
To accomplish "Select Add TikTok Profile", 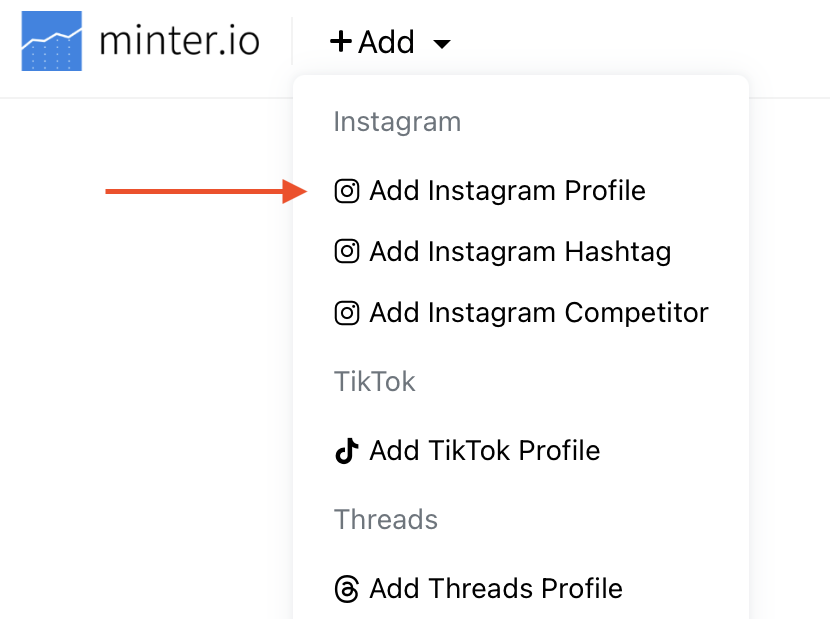I will pyautogui.click(x=484, y=451).
